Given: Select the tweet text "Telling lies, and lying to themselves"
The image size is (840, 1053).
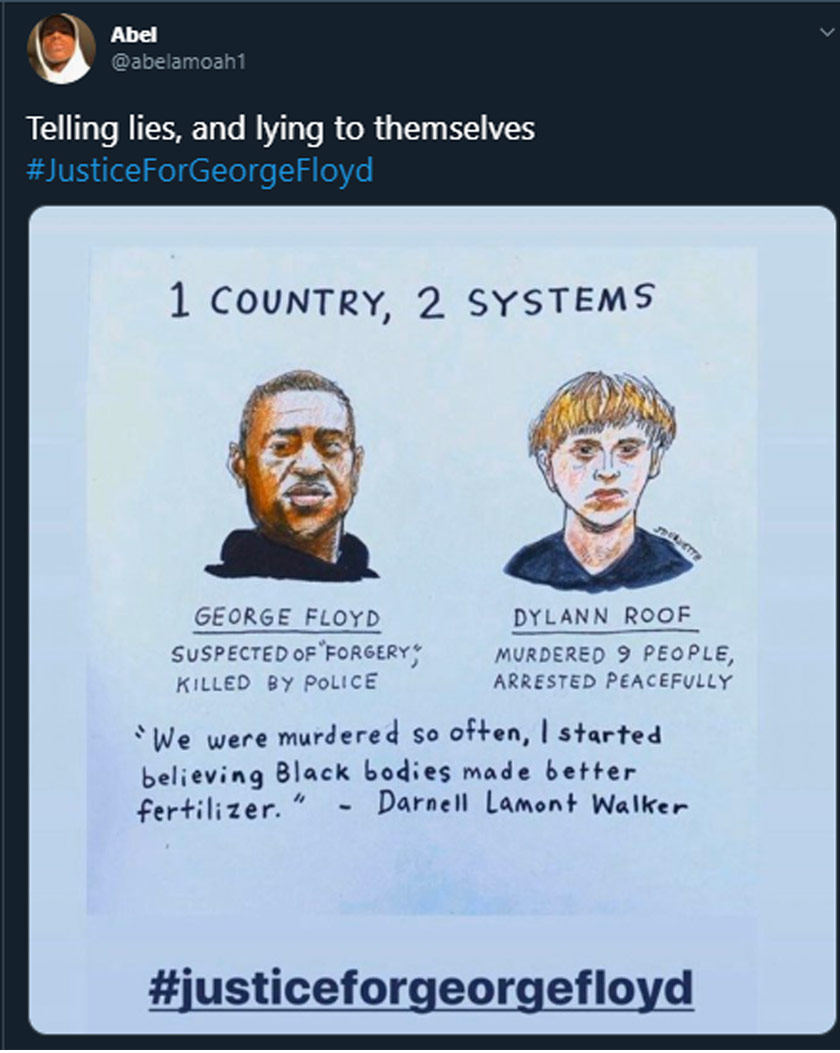Looking at the screenshot, I should 280,129.
